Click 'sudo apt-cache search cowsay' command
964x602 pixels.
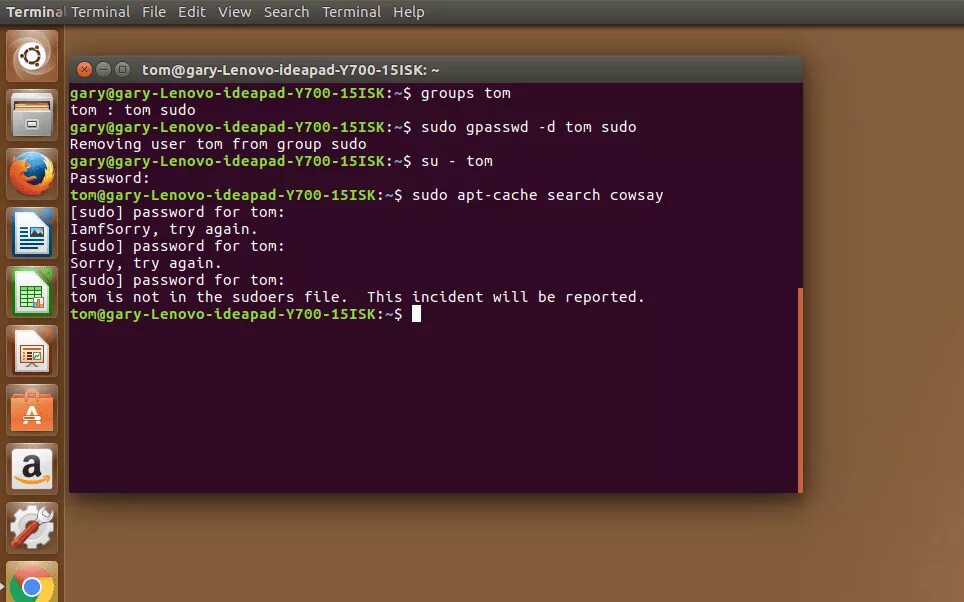click(538, 196)
